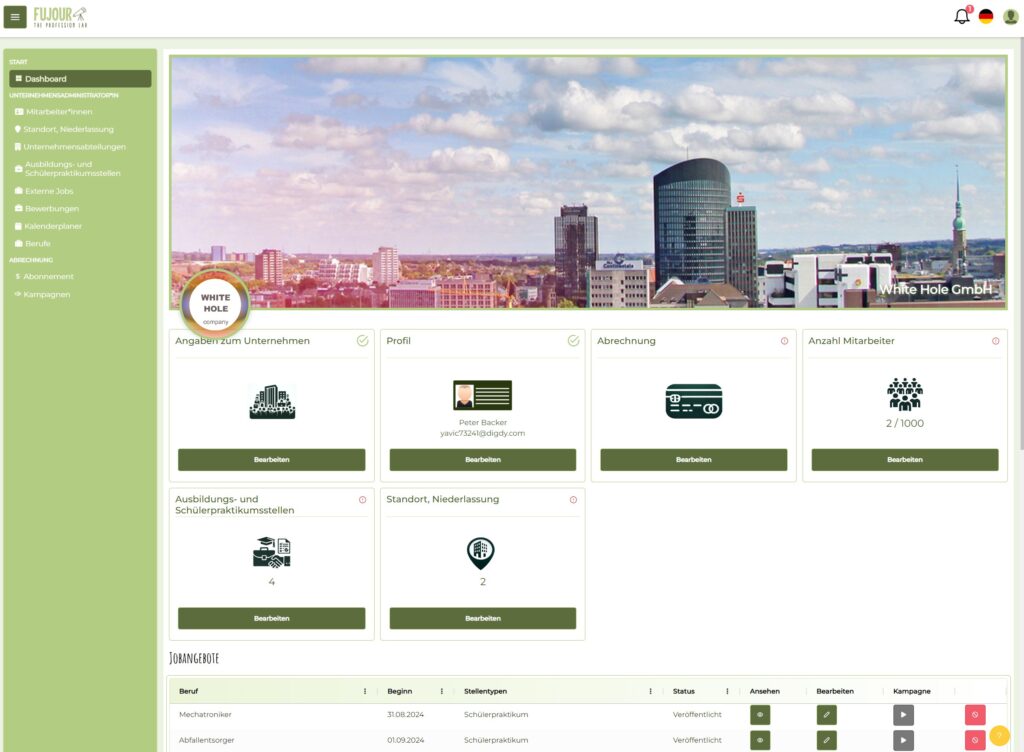Open Stellentypen column options menu
The image size is (1024, 752).
click(x=650, y=691)
